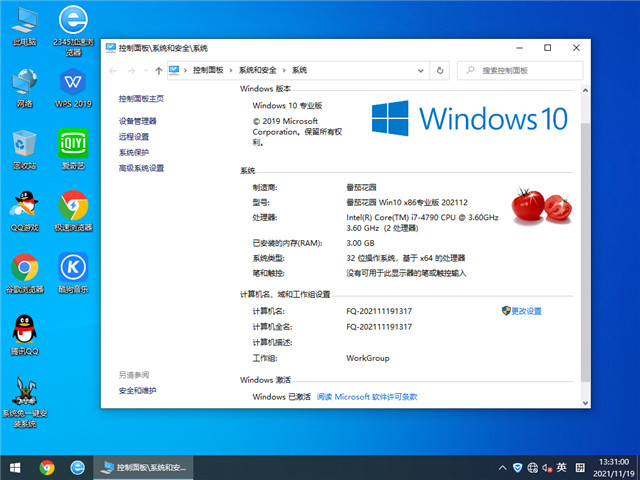Viewport: 640px width, 480px height.
Task: Open the 此电脑 desktop icon
Action: [x=24, y=26]
